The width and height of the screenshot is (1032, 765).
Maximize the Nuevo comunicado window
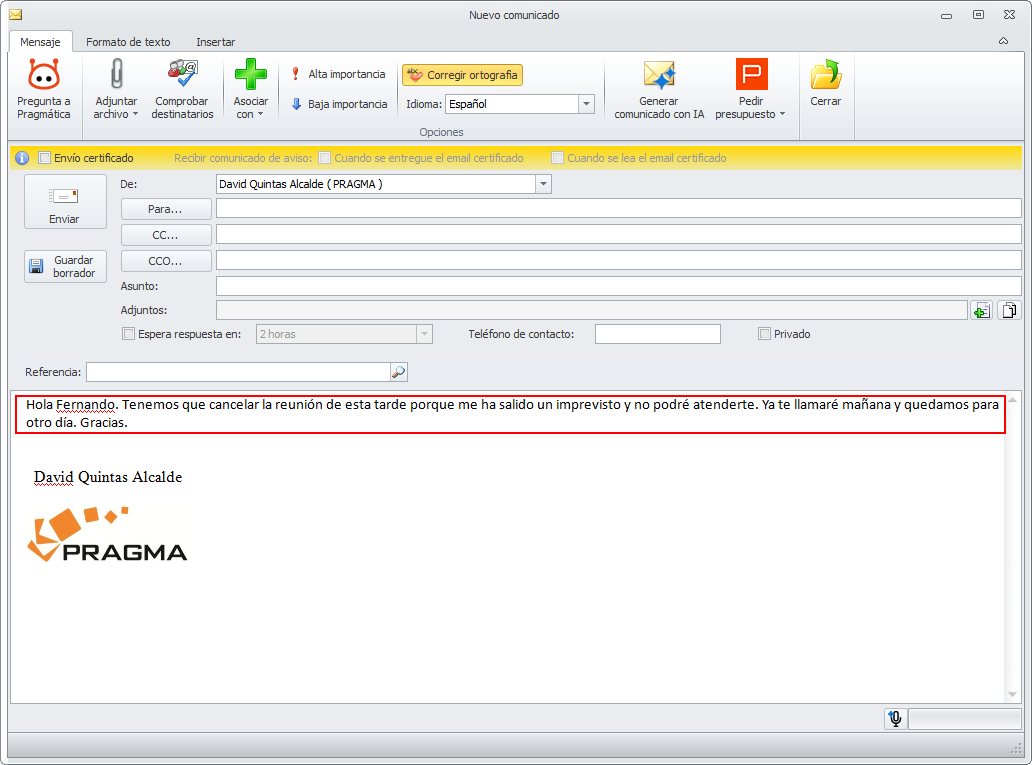978,14
